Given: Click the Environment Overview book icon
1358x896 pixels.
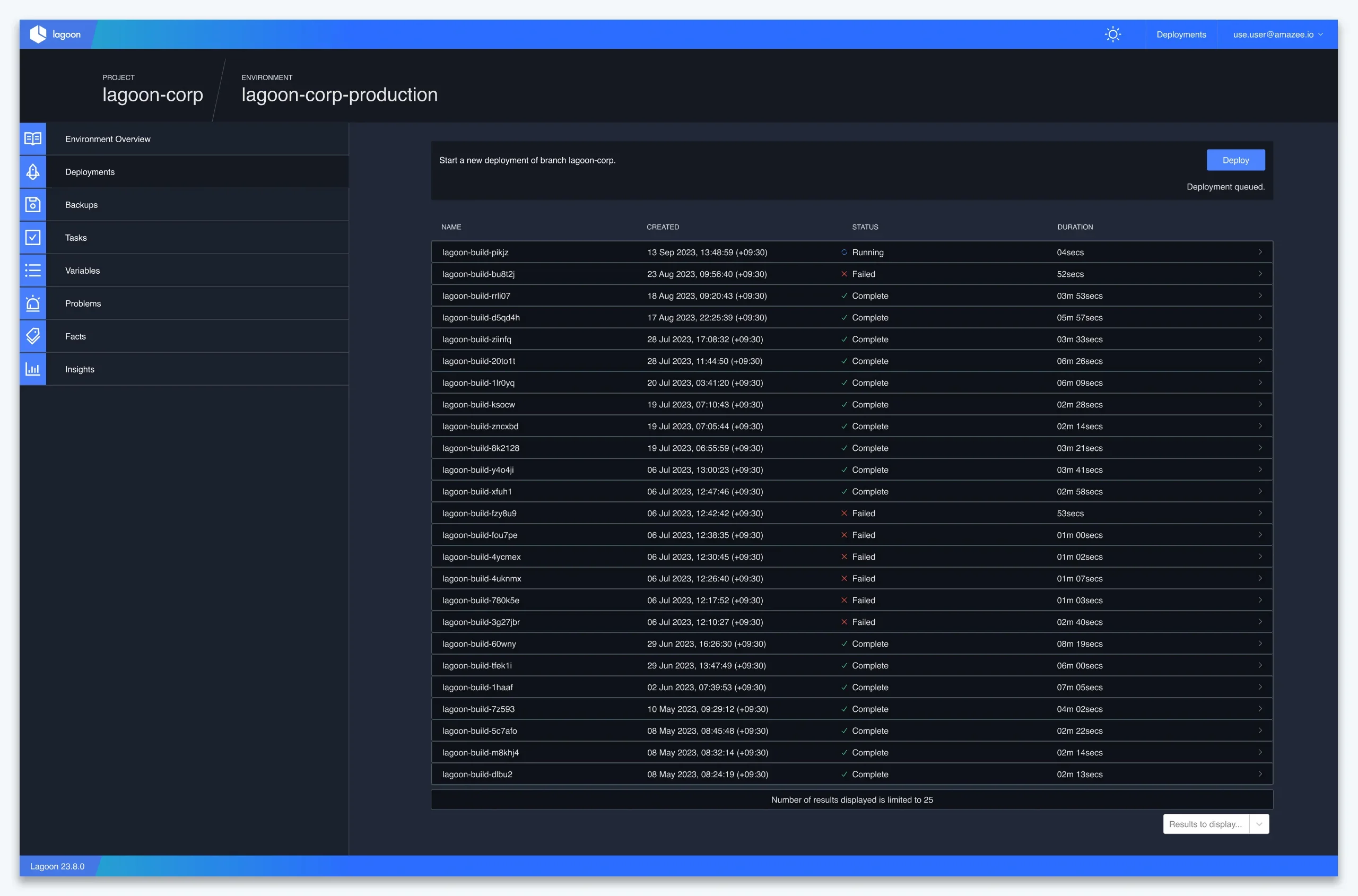Looking at the screenshot, I should click(x=32, y=139).
